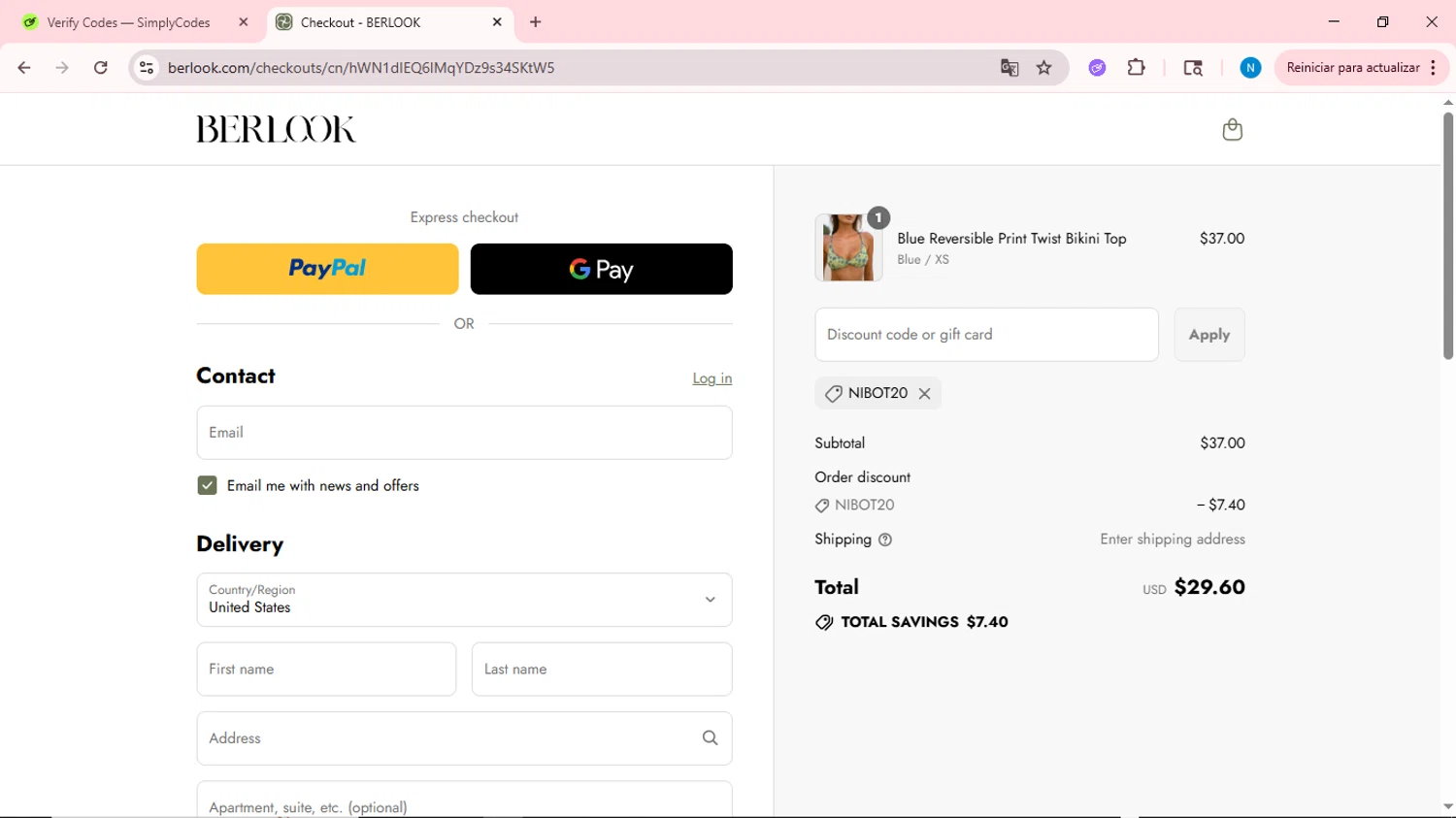
Task: Switch to the Checkout - BERLOOK tab
Action: tap(360, 22)
